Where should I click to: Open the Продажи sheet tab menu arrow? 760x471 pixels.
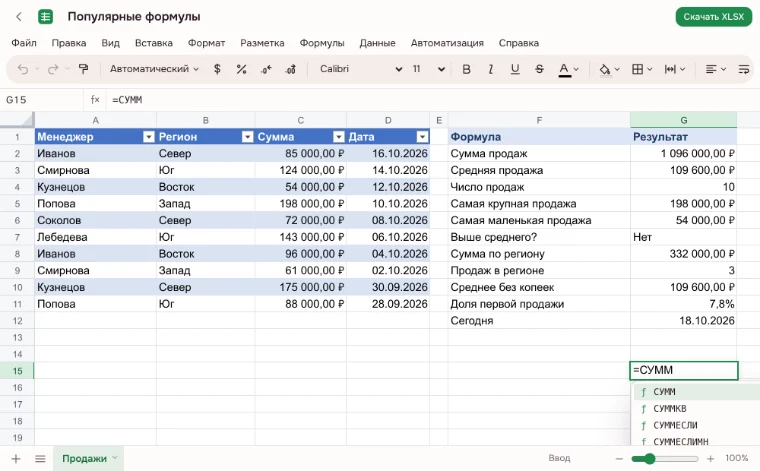[x=115, y=457]
